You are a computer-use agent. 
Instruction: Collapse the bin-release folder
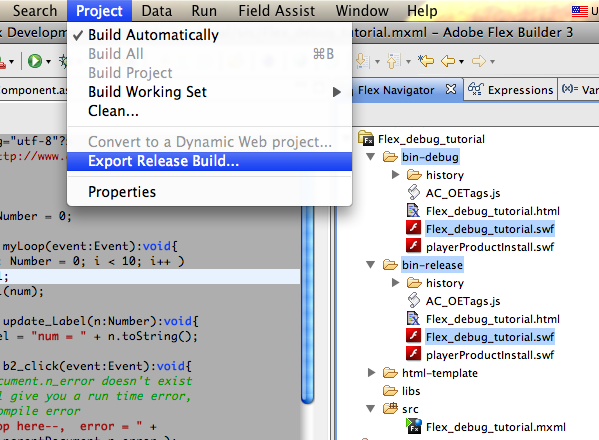coord(370,265)
